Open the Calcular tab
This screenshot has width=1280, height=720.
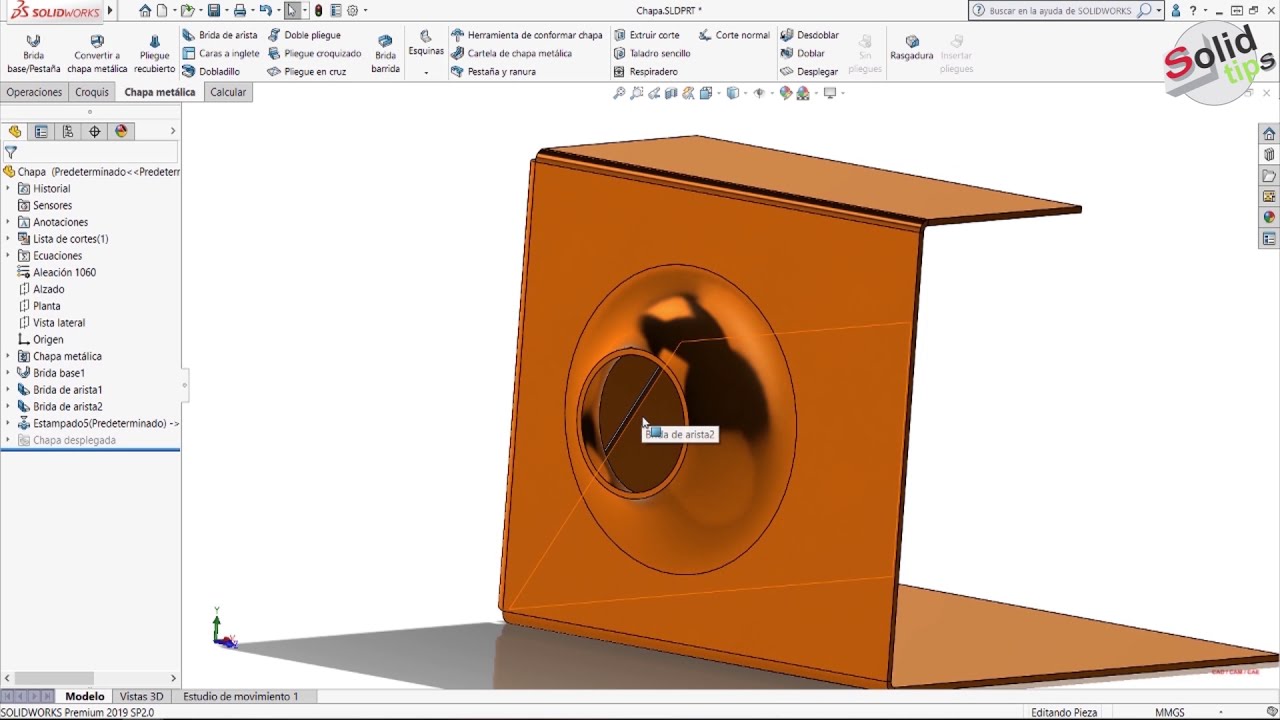click(228, 92)
